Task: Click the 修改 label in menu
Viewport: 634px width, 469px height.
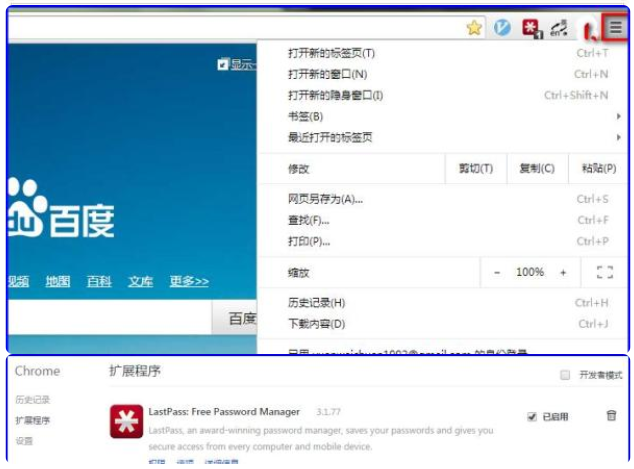Action: point(298,169)
